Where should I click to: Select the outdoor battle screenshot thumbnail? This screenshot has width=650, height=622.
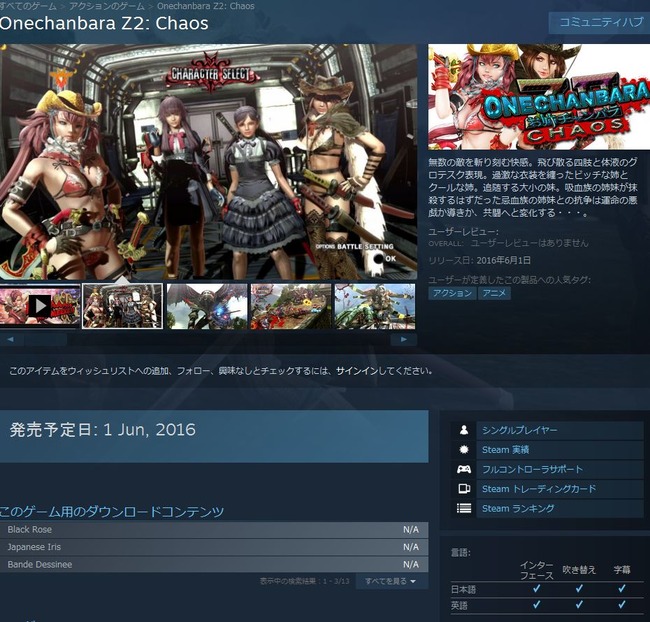click(x=291, y=306)
